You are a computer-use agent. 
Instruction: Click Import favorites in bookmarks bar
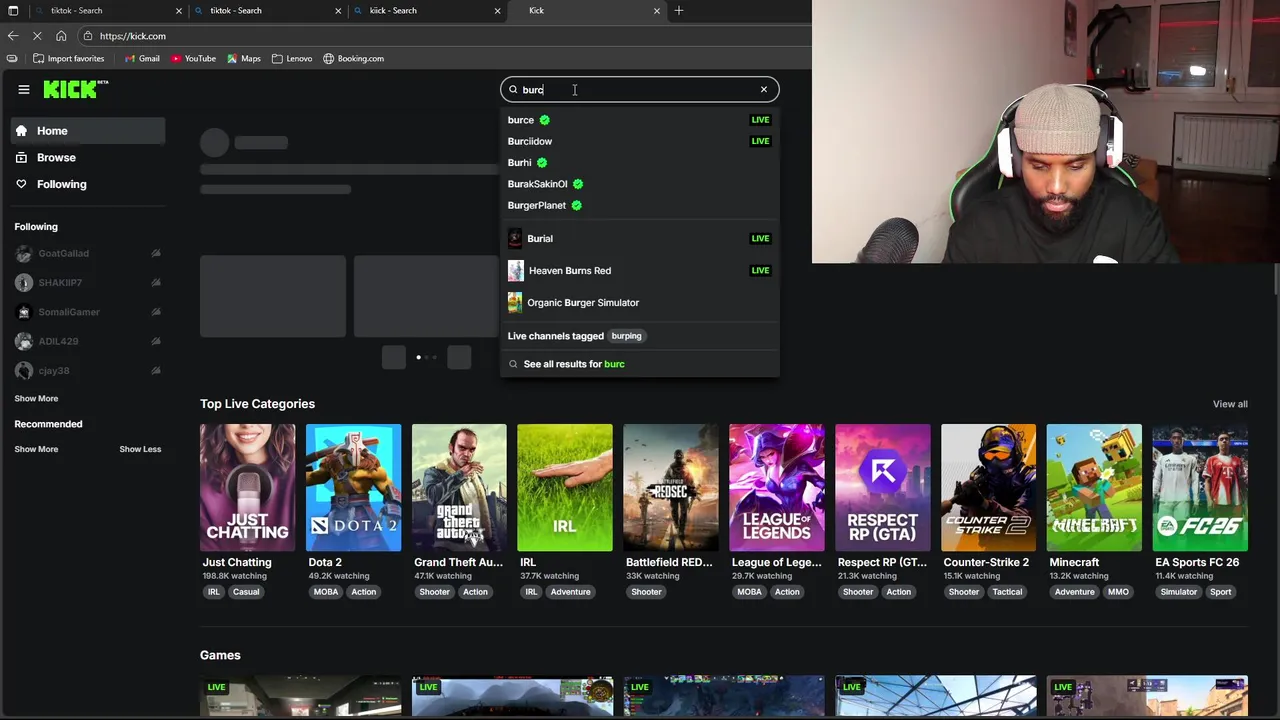pos(67,58)
